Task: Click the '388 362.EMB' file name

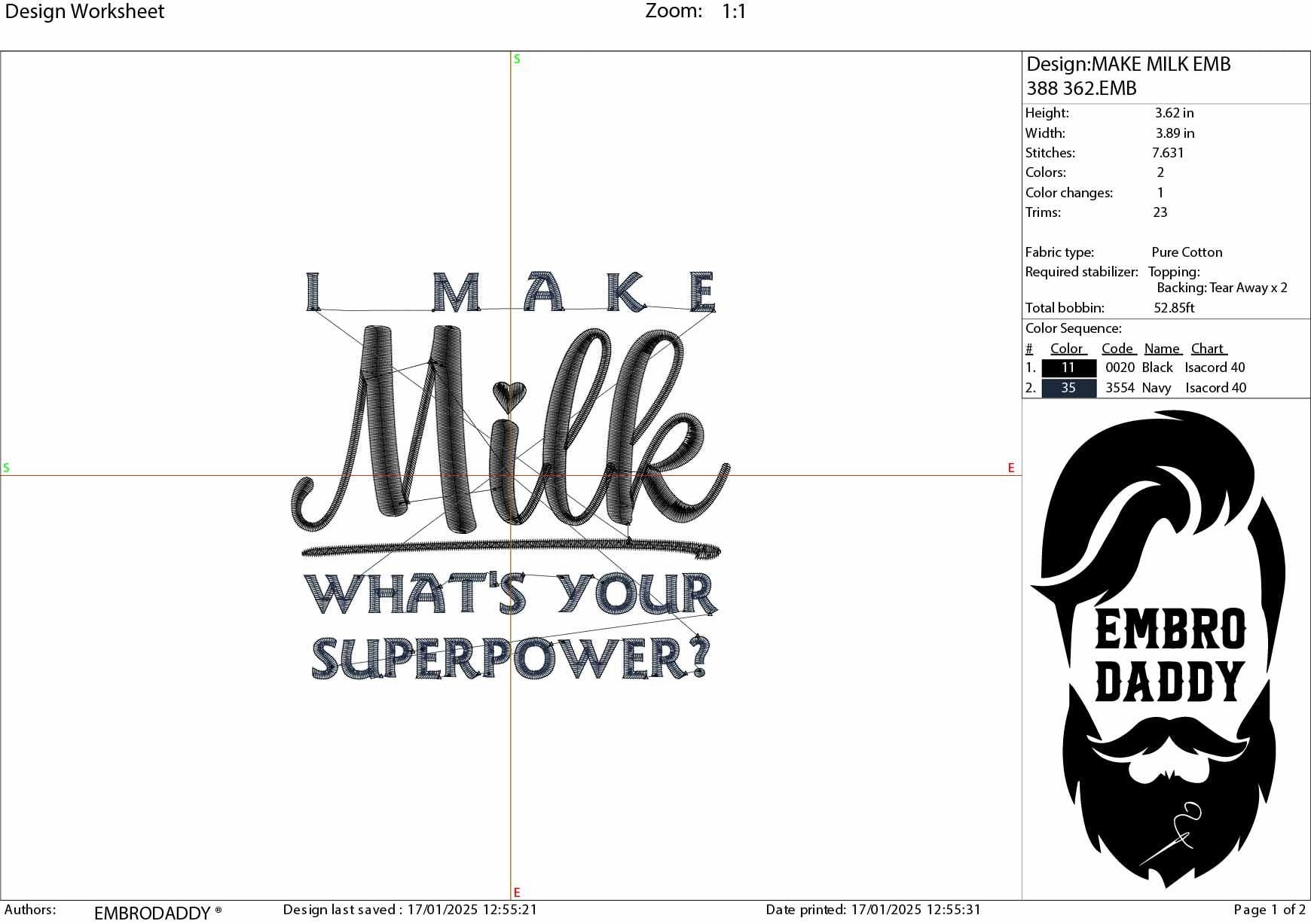Action: [1081, 88]
